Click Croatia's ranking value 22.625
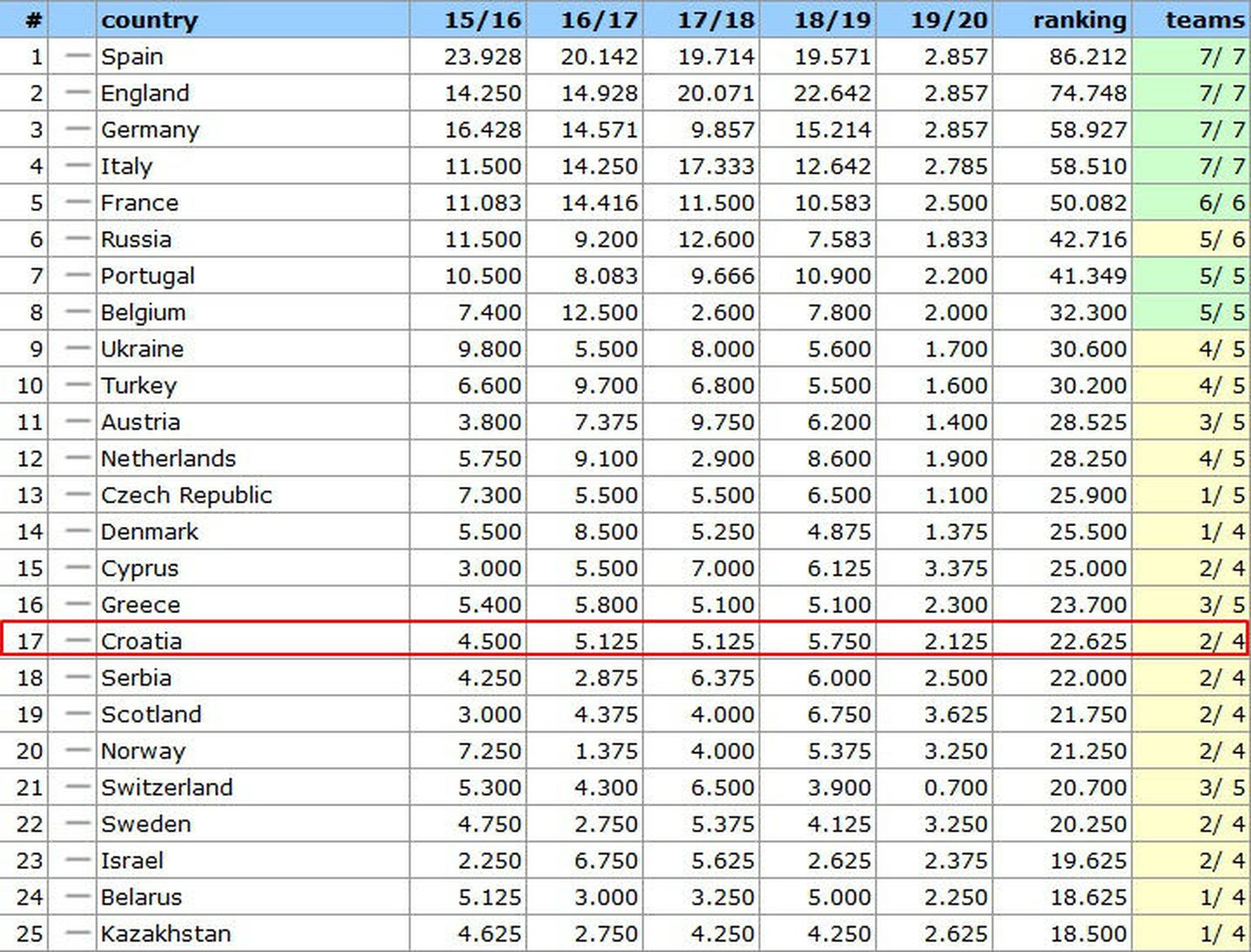The height and width of the screenshot is (952, 1251). [x=1087, y=641]
